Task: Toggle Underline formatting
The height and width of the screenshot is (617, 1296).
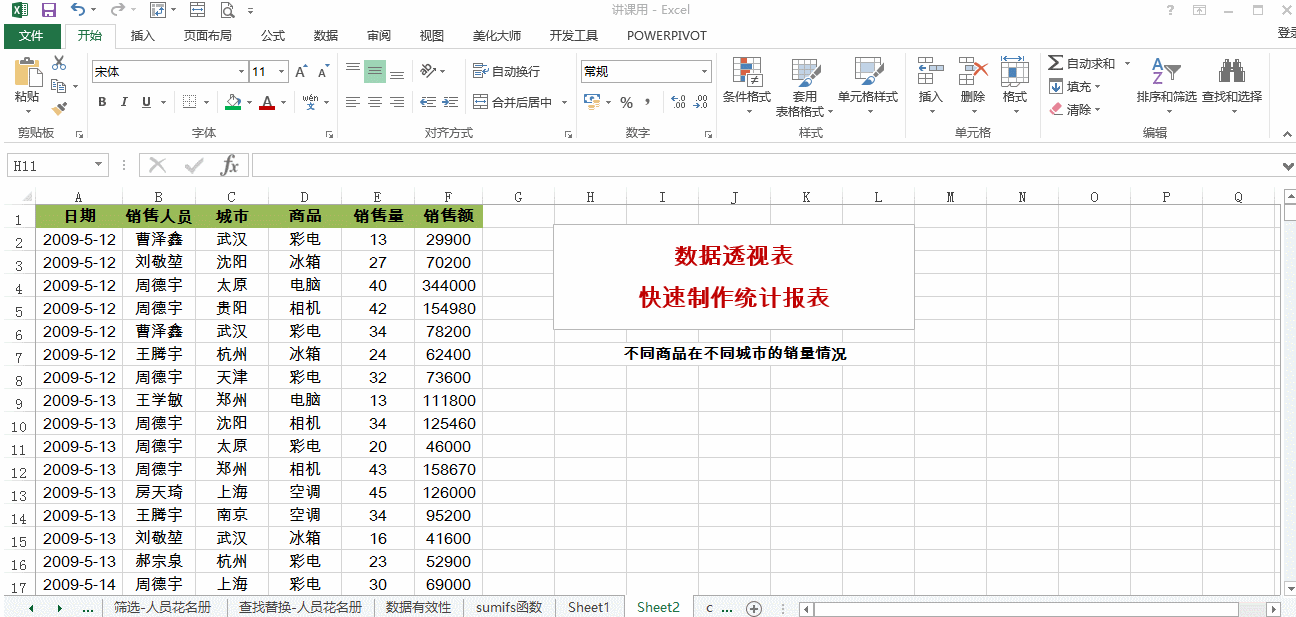Action: pos(146,102)
